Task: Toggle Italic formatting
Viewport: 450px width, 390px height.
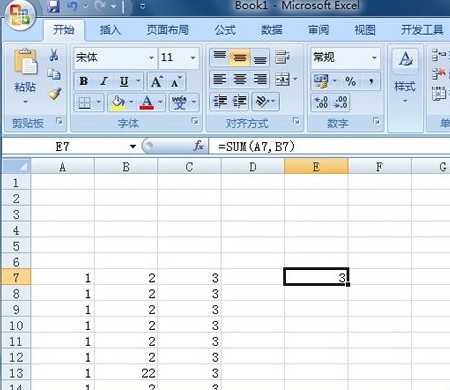Action: tap(104, 81)
